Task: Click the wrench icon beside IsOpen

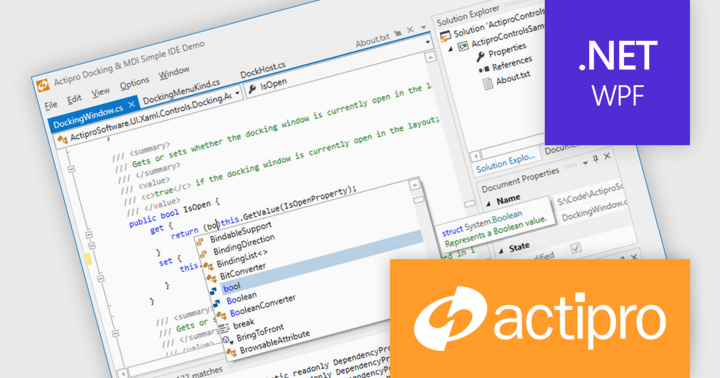Action: tap(252, 90)
